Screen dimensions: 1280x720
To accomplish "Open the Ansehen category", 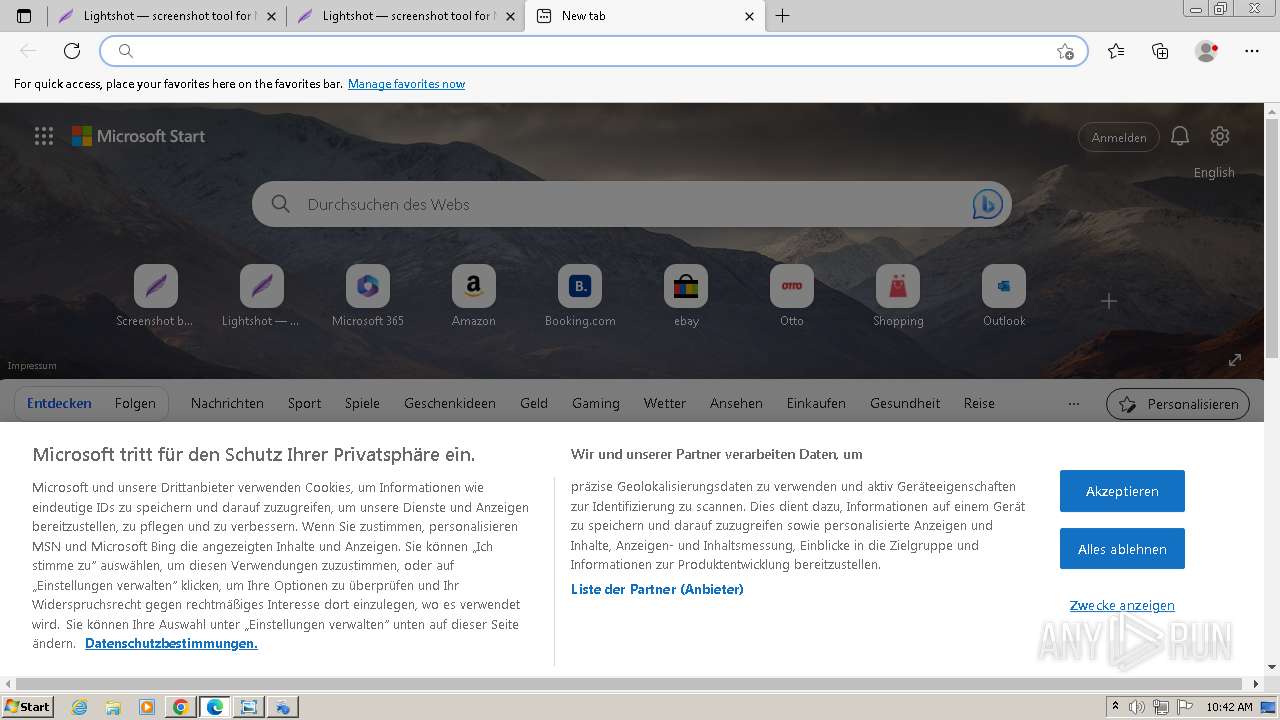I will [736, 404].
